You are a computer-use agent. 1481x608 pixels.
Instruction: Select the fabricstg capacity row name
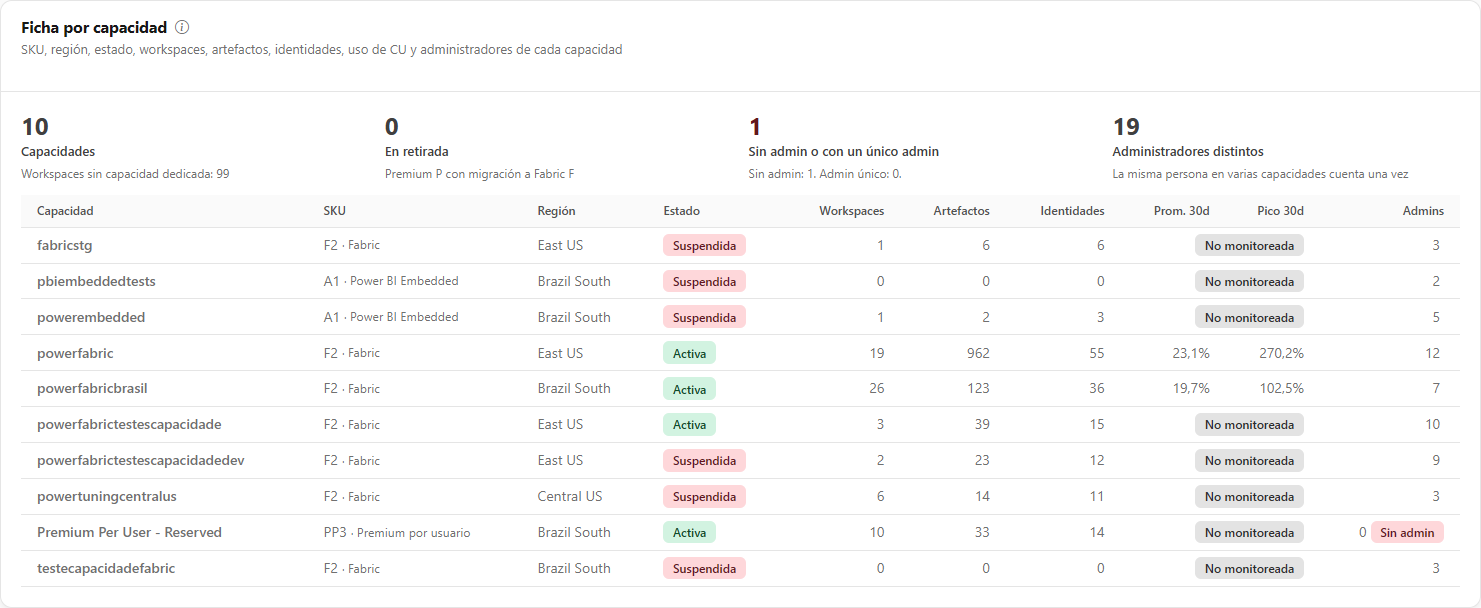[x=64, y=245]
